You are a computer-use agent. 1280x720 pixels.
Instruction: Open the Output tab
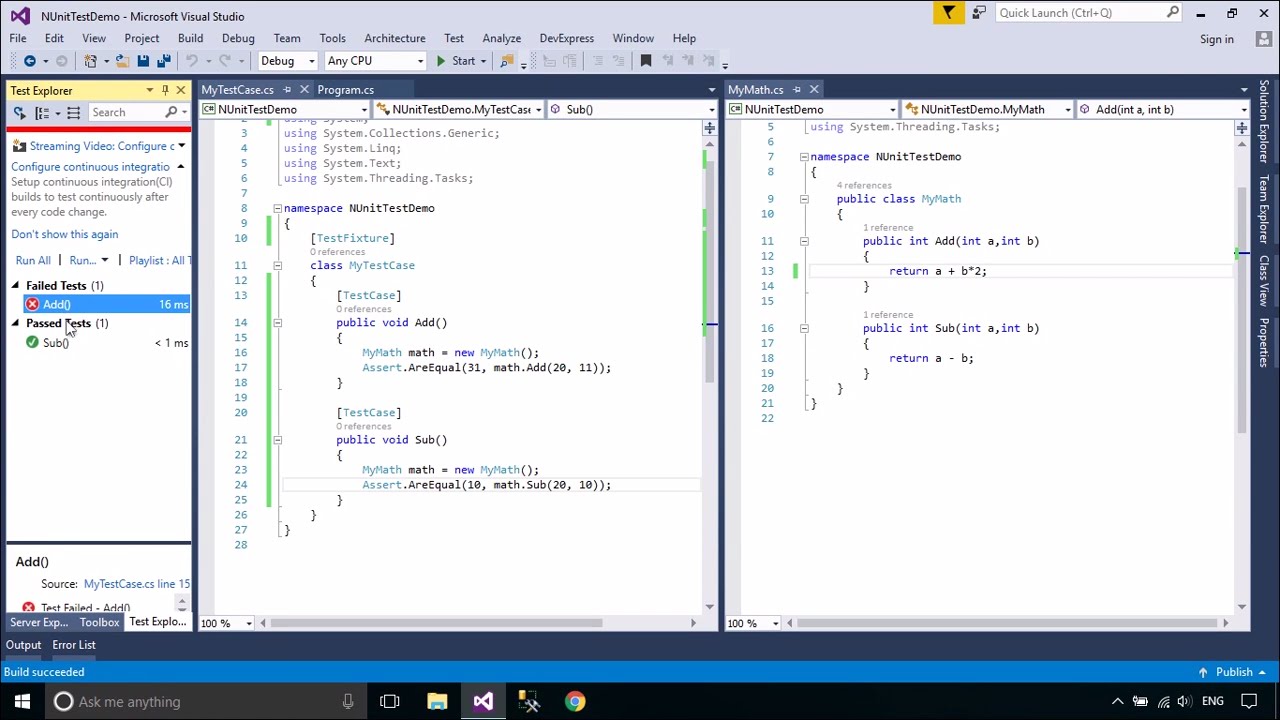24,645
